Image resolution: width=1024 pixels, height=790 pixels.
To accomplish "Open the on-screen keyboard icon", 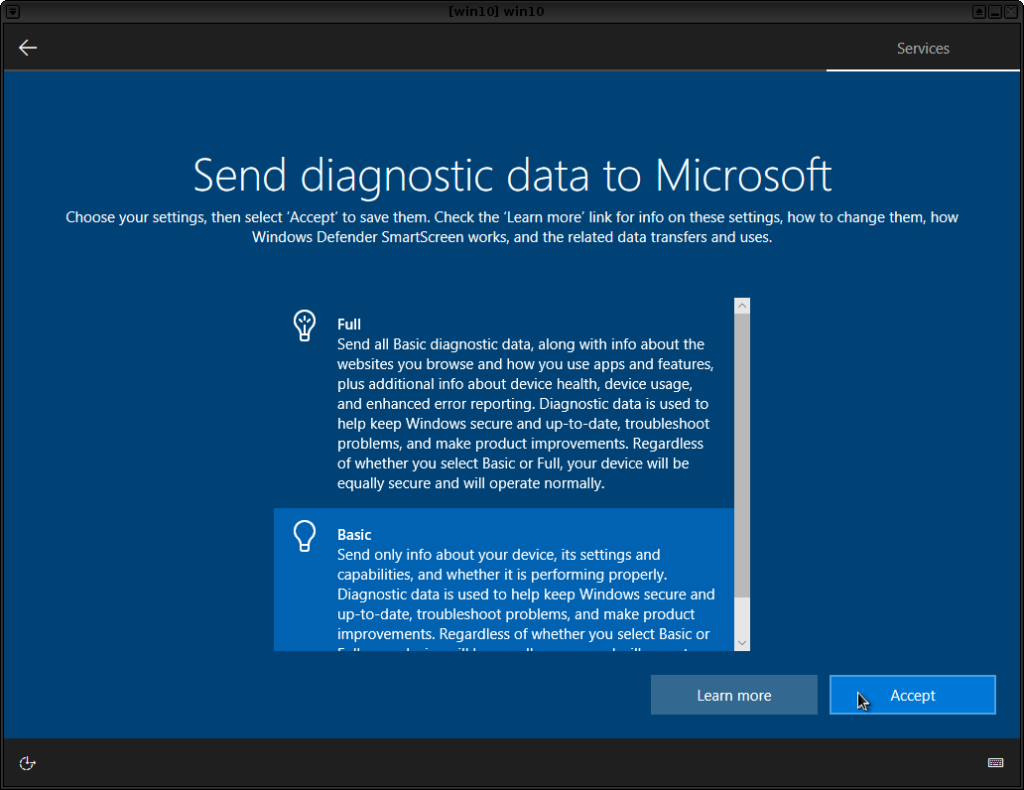I will (x=995, y=763).
